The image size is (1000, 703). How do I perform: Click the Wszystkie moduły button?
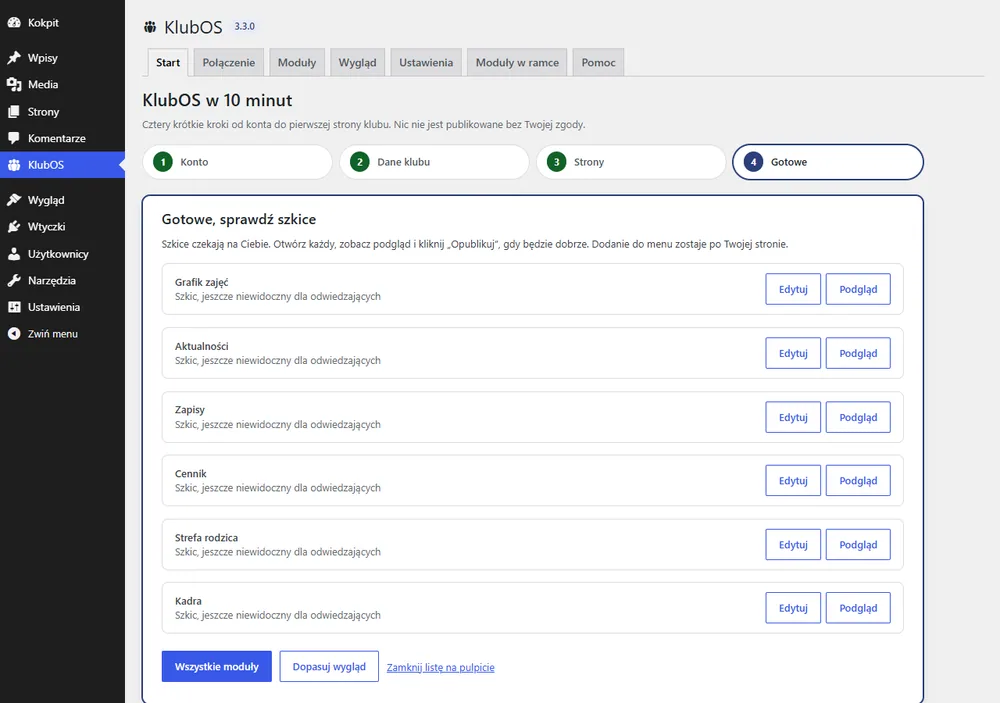pyautogui.click(x=217, y=666)
